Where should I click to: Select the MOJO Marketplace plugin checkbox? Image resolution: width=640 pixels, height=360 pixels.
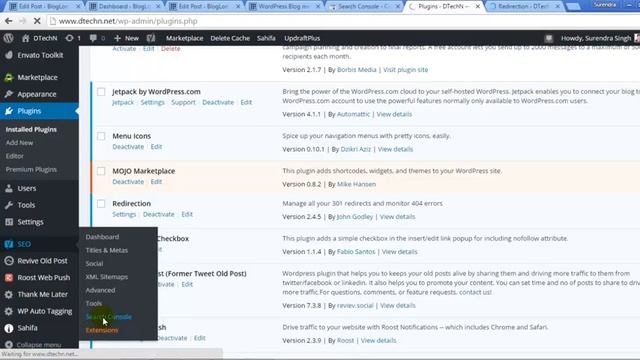[101, 171]
